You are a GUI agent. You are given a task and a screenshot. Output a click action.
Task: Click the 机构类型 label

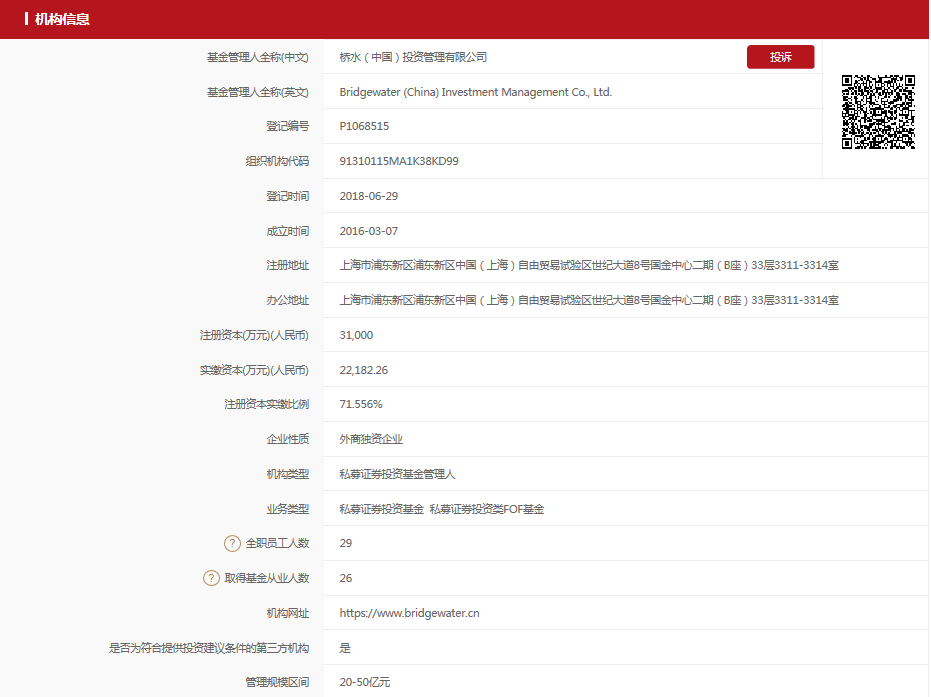point(288,474)
